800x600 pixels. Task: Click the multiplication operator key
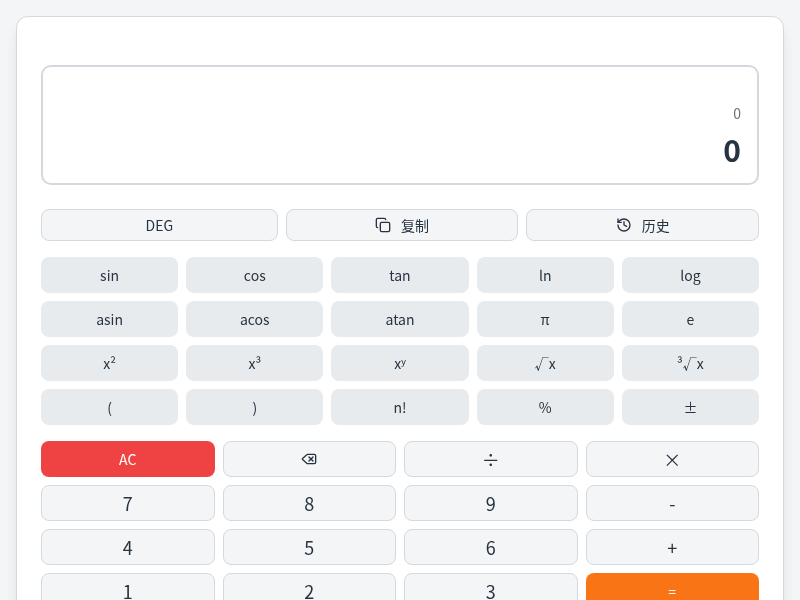click(672, 459)
